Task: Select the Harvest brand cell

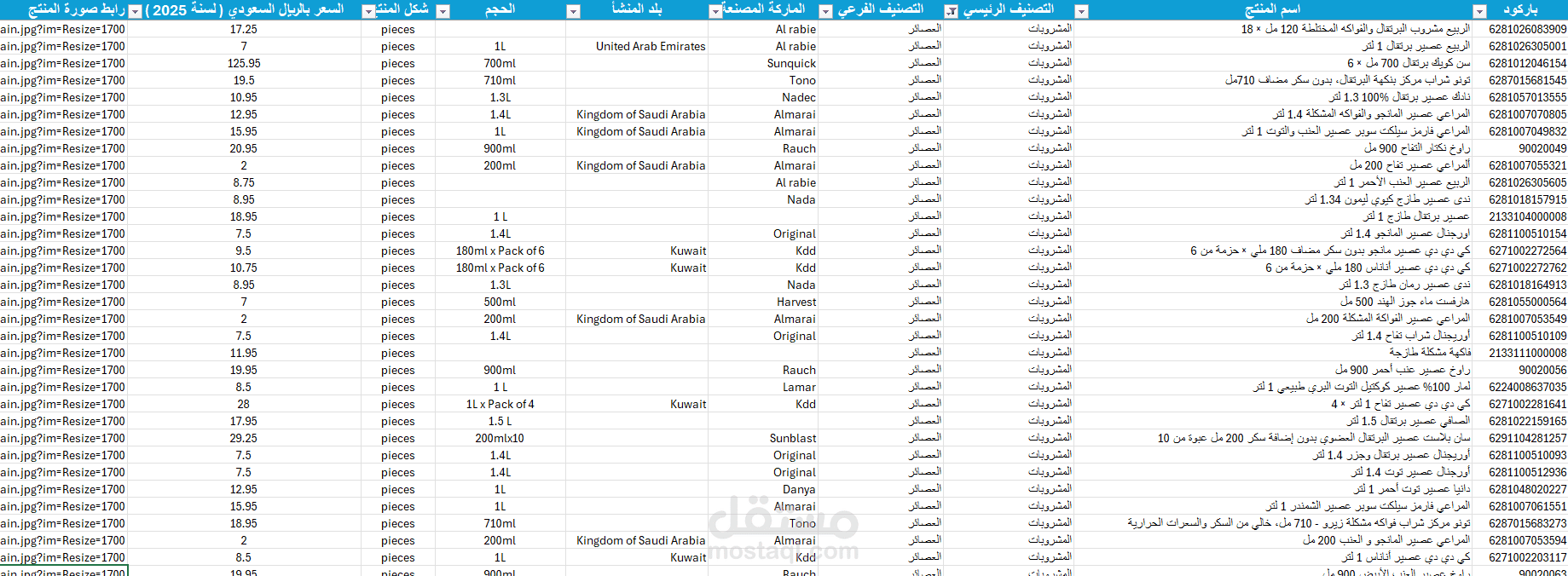Action: [763, 302]
